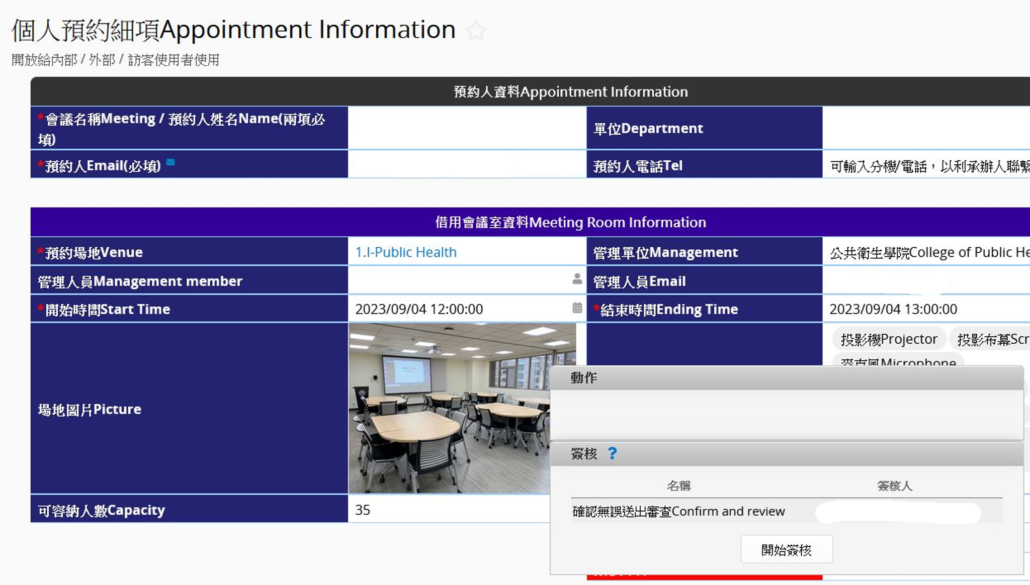Click the envelope icon beside Email label

[x=171, y=162]
